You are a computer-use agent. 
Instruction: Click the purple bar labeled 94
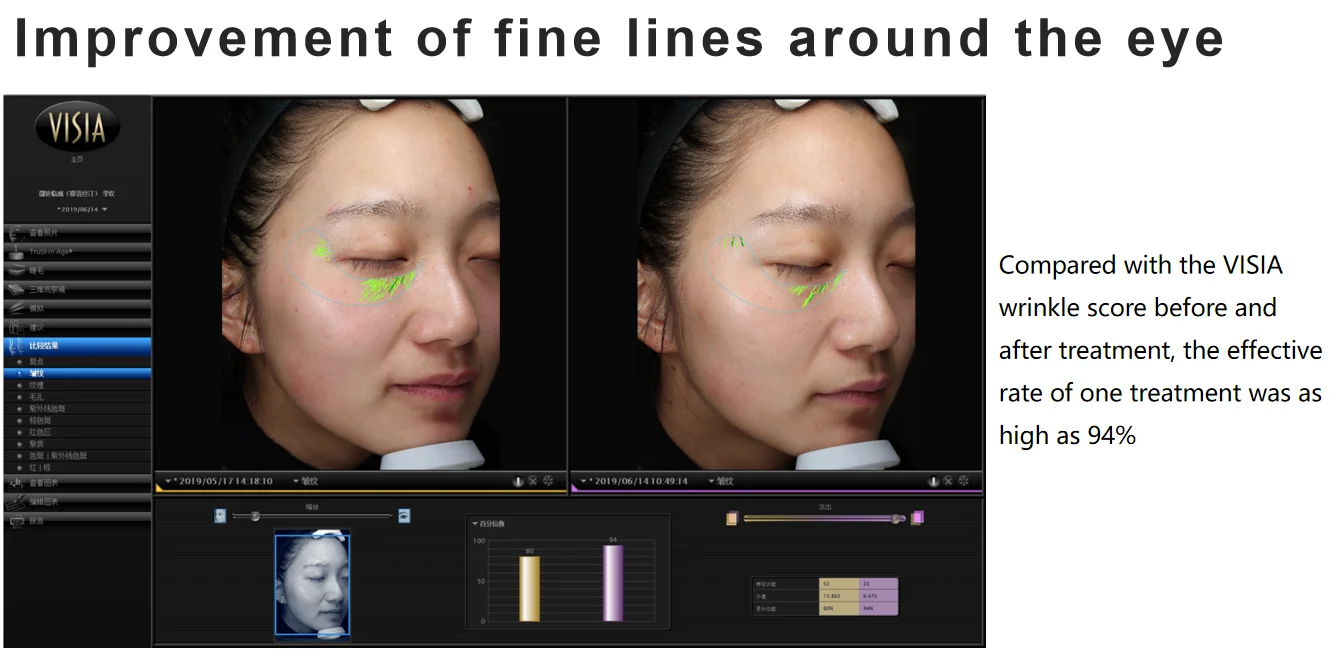(x=613, y=584)
